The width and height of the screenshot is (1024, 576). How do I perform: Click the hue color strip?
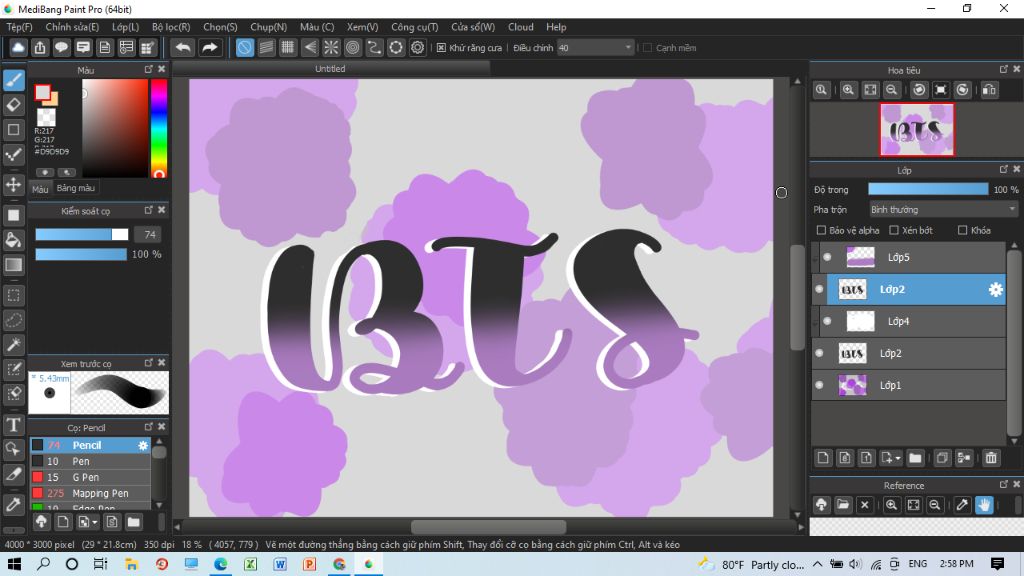click(159, 128)
